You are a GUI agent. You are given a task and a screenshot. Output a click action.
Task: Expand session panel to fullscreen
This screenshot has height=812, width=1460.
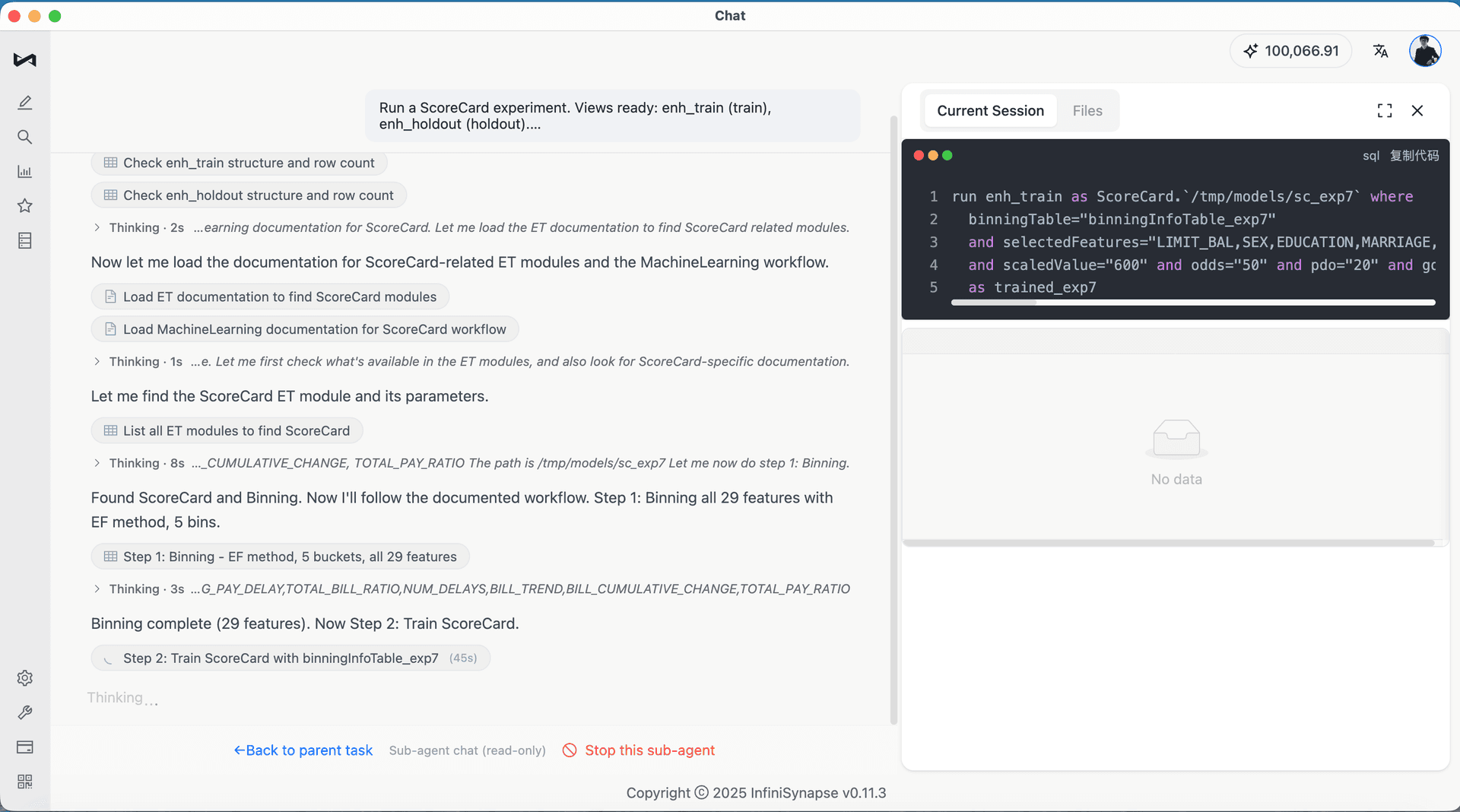[x=1385, y=111]
